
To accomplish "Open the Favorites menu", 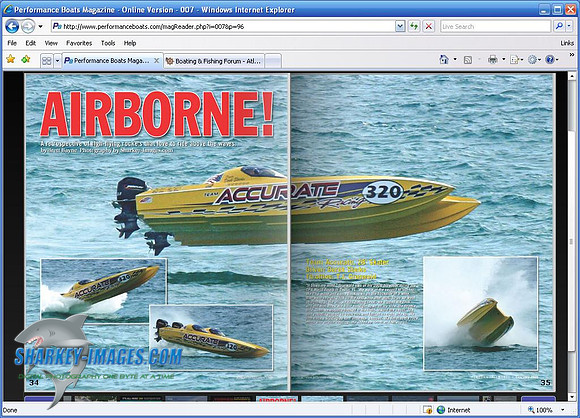I will point(79,43).
